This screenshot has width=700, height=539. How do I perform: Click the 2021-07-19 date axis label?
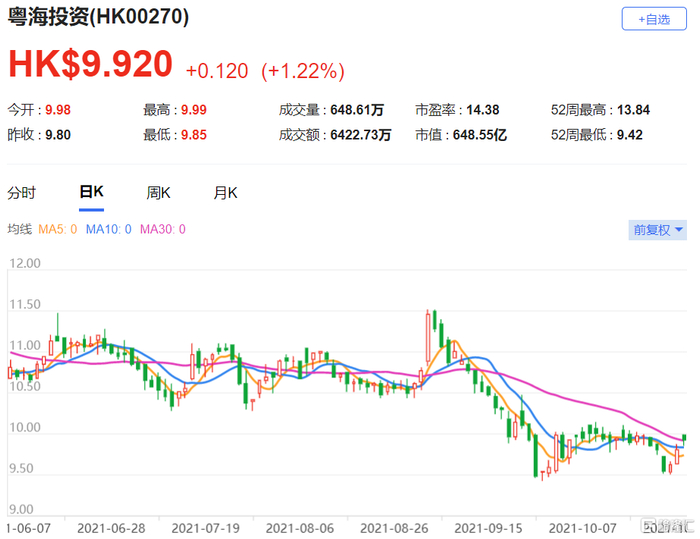coord(205,528)
